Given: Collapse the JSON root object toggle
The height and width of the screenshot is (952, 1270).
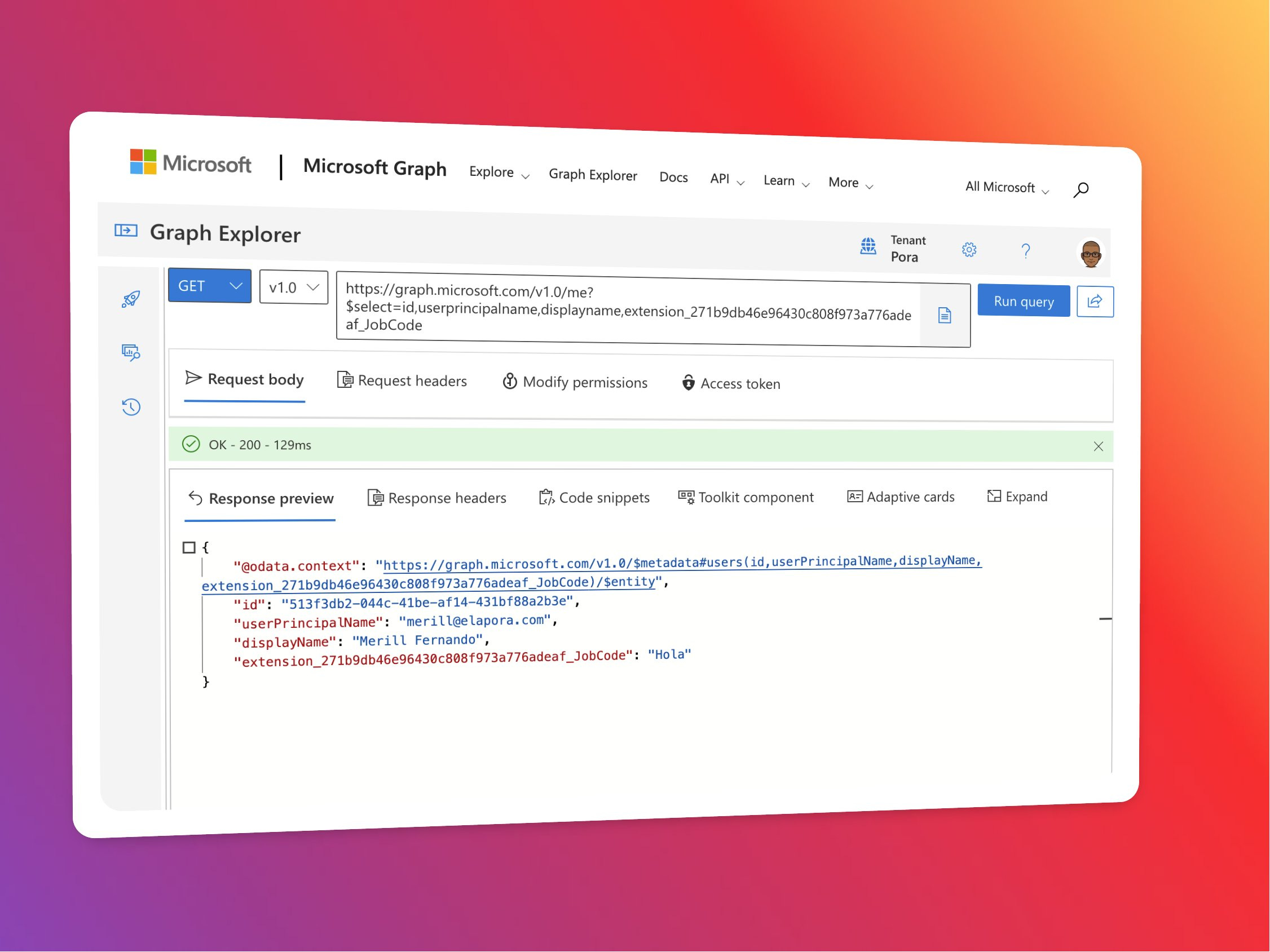Looking at the screenshot, I should click(189, 547).
